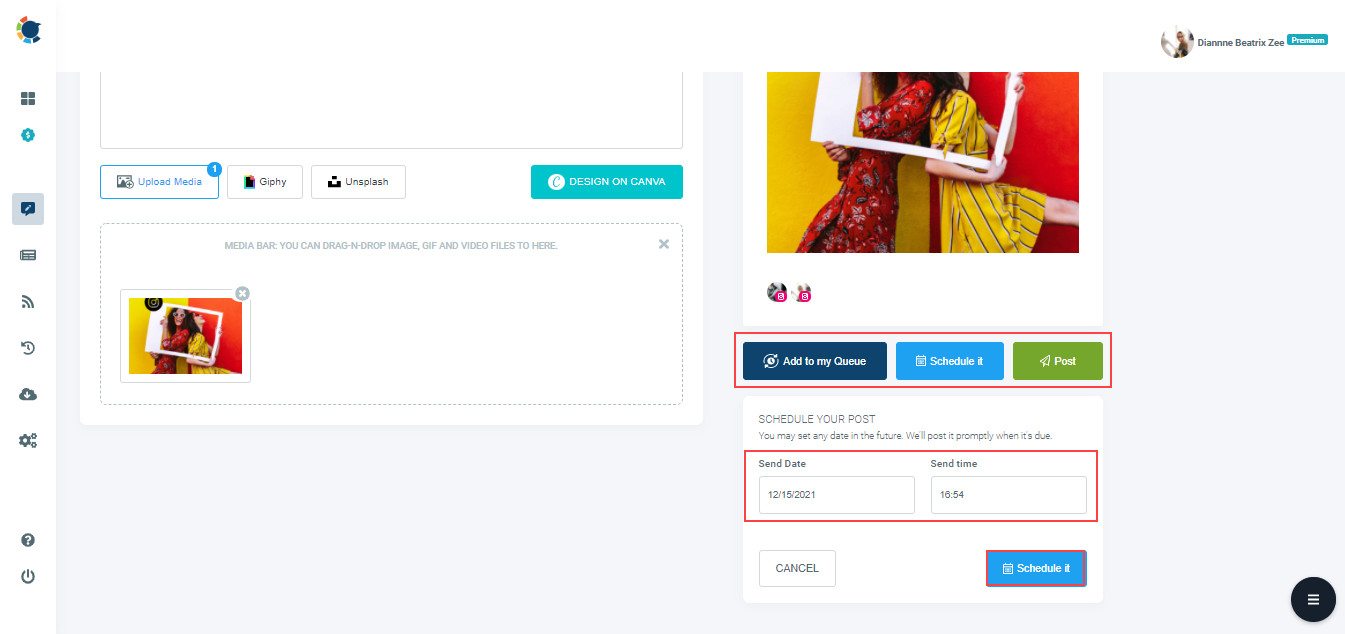Open the RSS feeds icon in sidebar
The height and width of the screenshot is (634, 1345).
tap(28, 301)
